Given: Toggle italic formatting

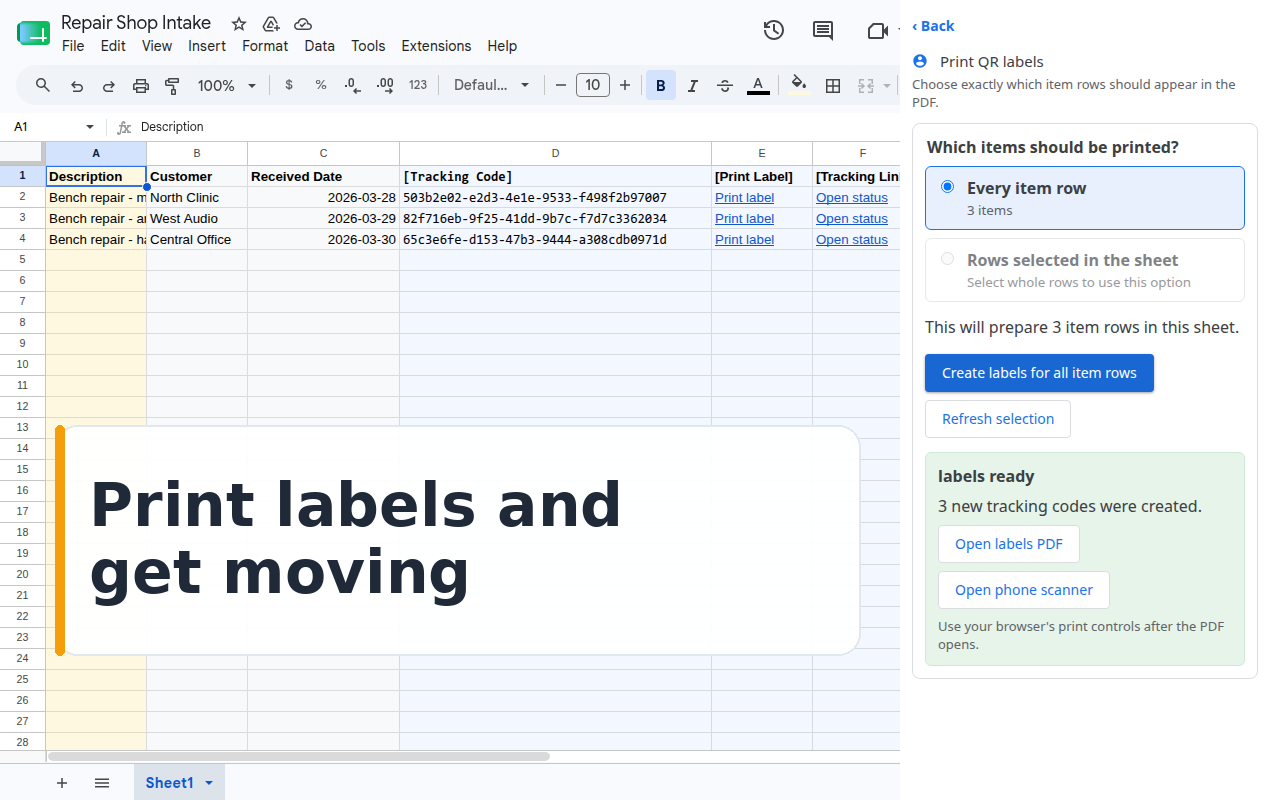Looking at the screenshot, I should [693, 86].
